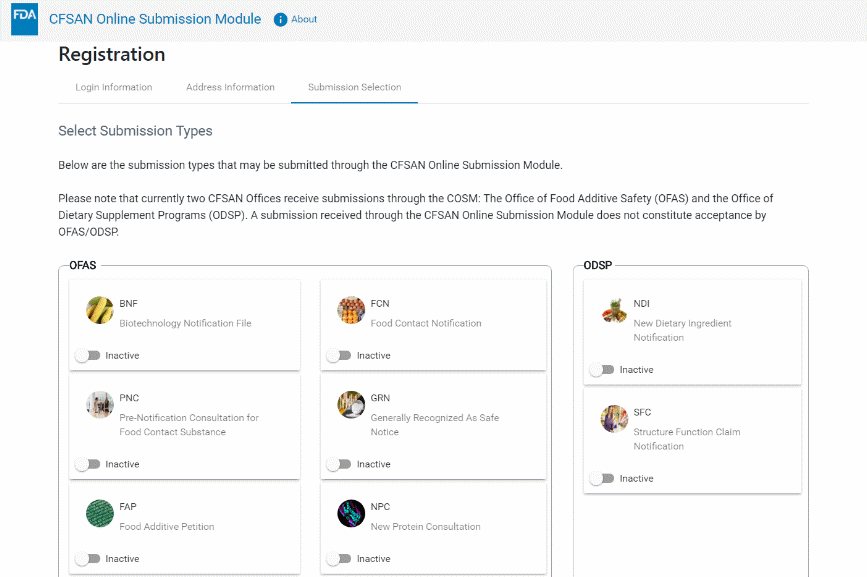Click the NPC protein icon
This screenshot has width=867, height=577.
351,514
